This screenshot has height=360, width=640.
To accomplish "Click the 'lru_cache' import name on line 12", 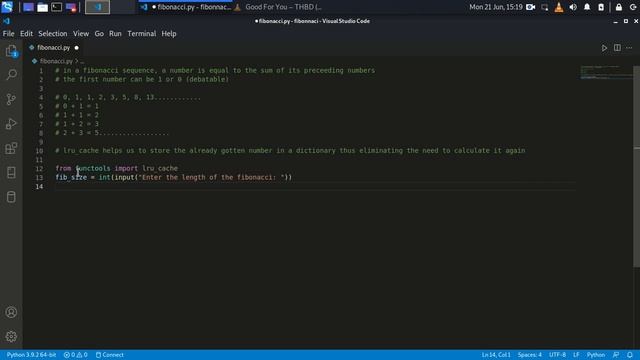I will pyautogui.click(x=160, y=168).
